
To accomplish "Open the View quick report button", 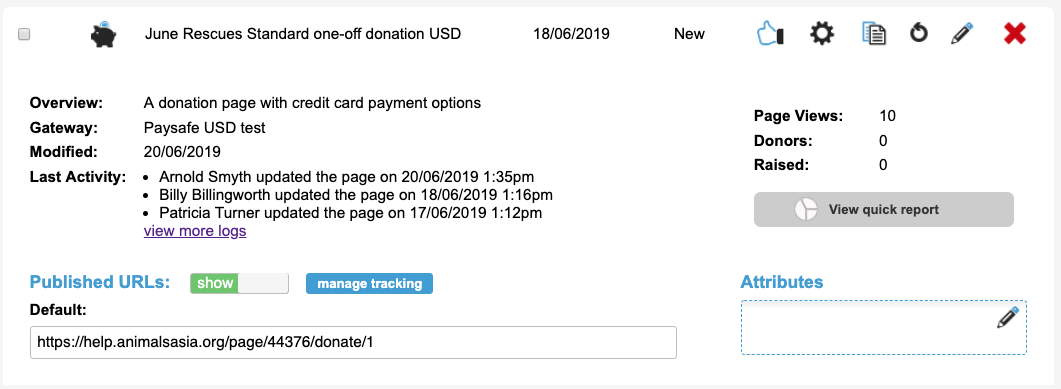I will pyautogui.click(x=884, y=210).
